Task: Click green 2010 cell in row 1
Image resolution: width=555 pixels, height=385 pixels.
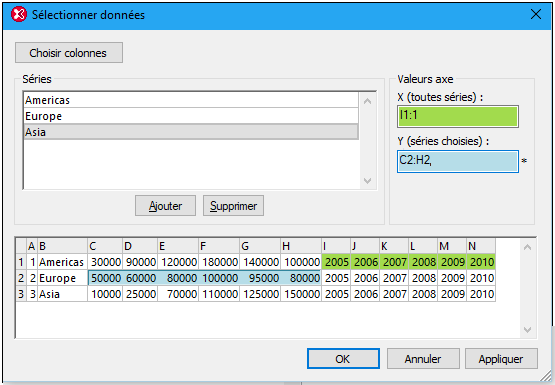Action: pyautogui.click(x=481, y=262)
